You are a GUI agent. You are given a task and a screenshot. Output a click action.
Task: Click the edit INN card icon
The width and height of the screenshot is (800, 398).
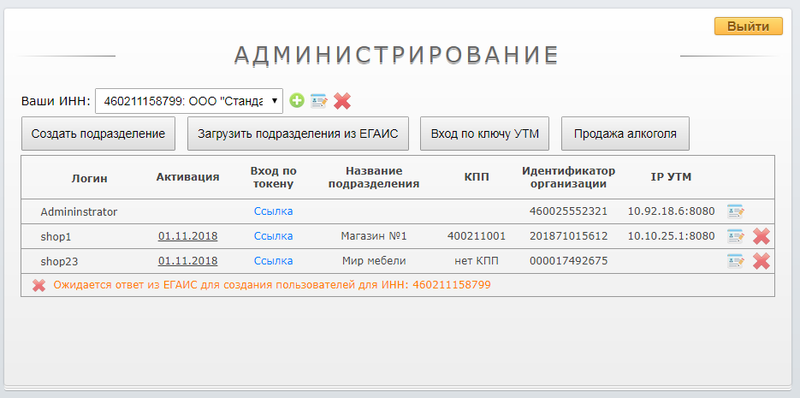319,101
